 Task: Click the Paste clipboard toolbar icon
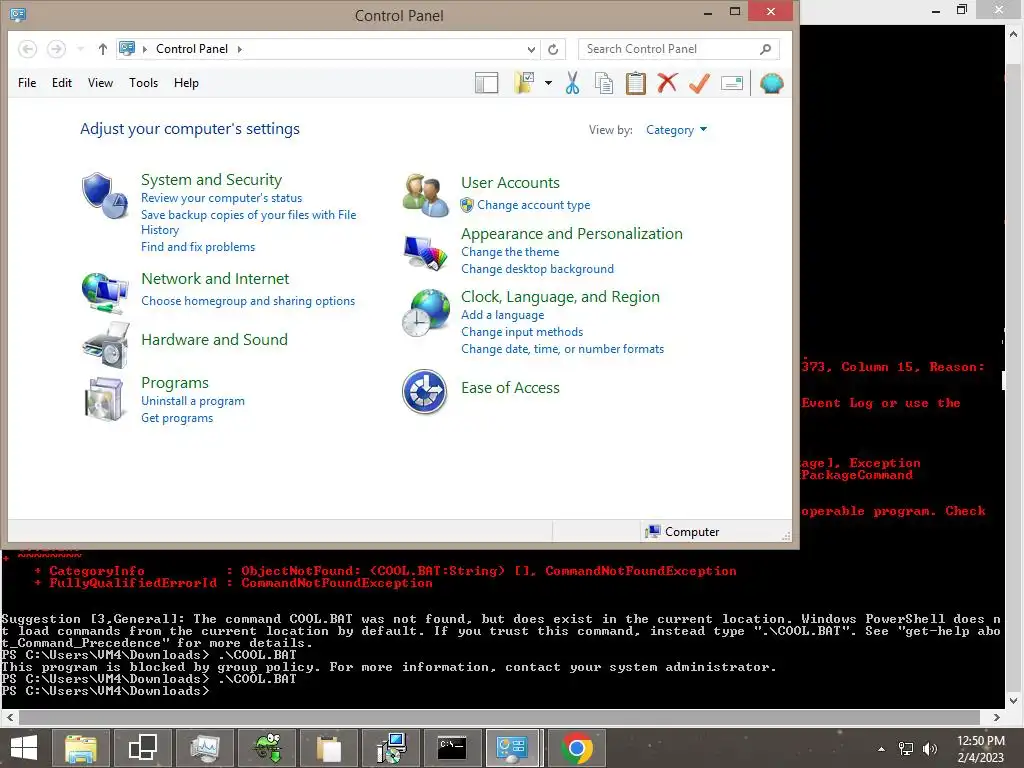coord(635,83)
